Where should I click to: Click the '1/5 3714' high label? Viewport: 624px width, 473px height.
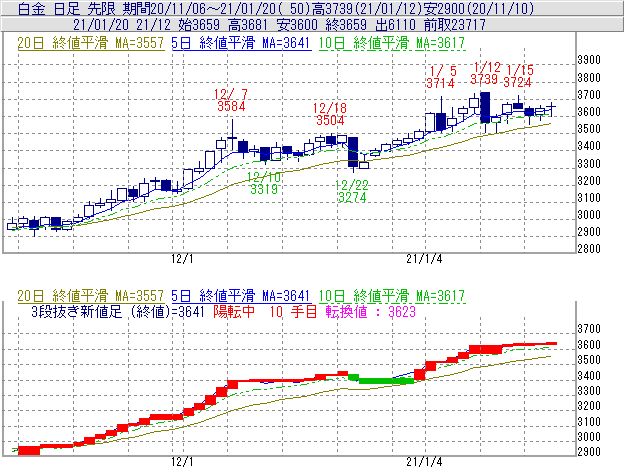[x=441, y=77]
